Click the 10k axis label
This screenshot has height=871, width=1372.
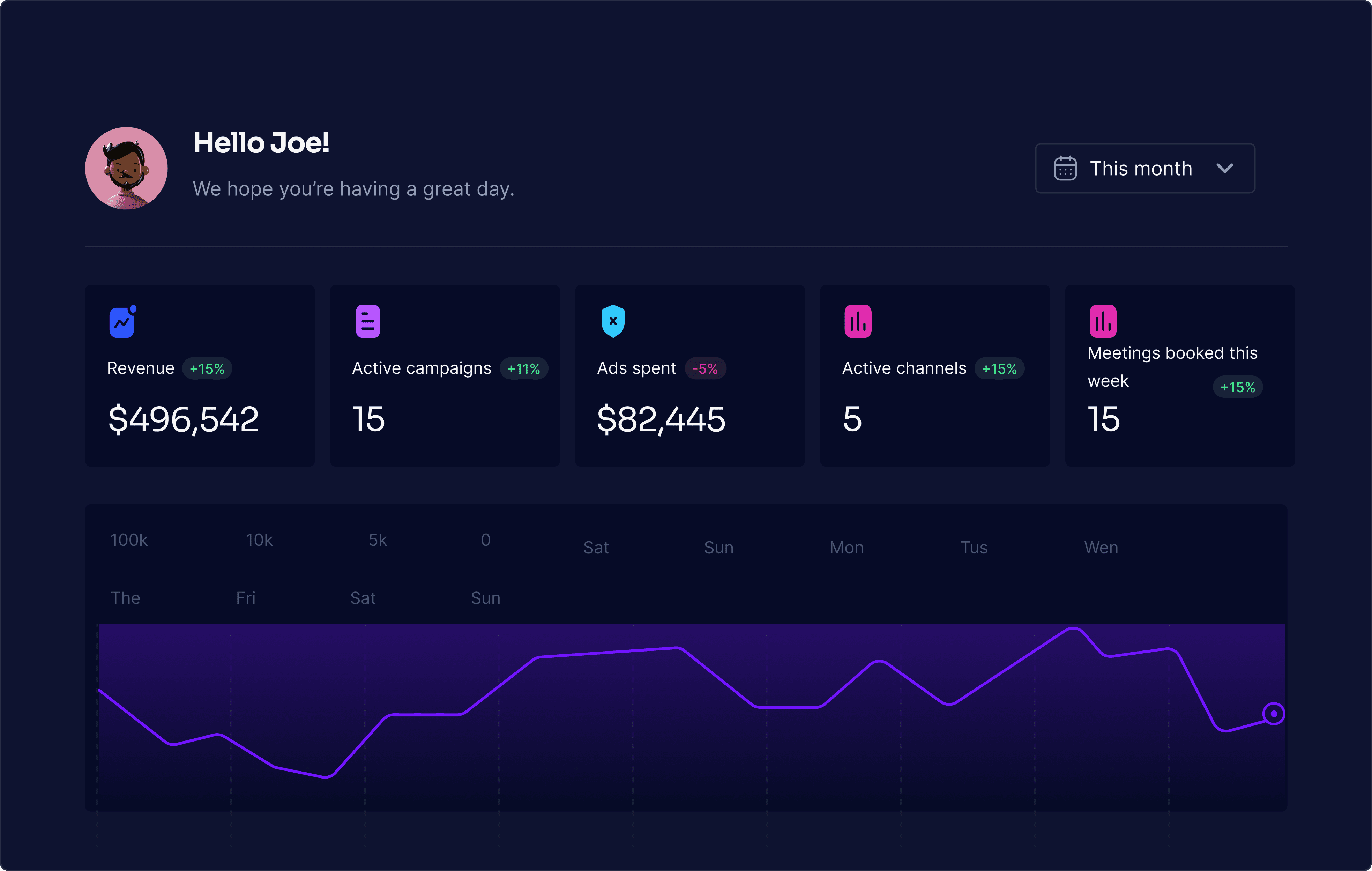(259, 539)
